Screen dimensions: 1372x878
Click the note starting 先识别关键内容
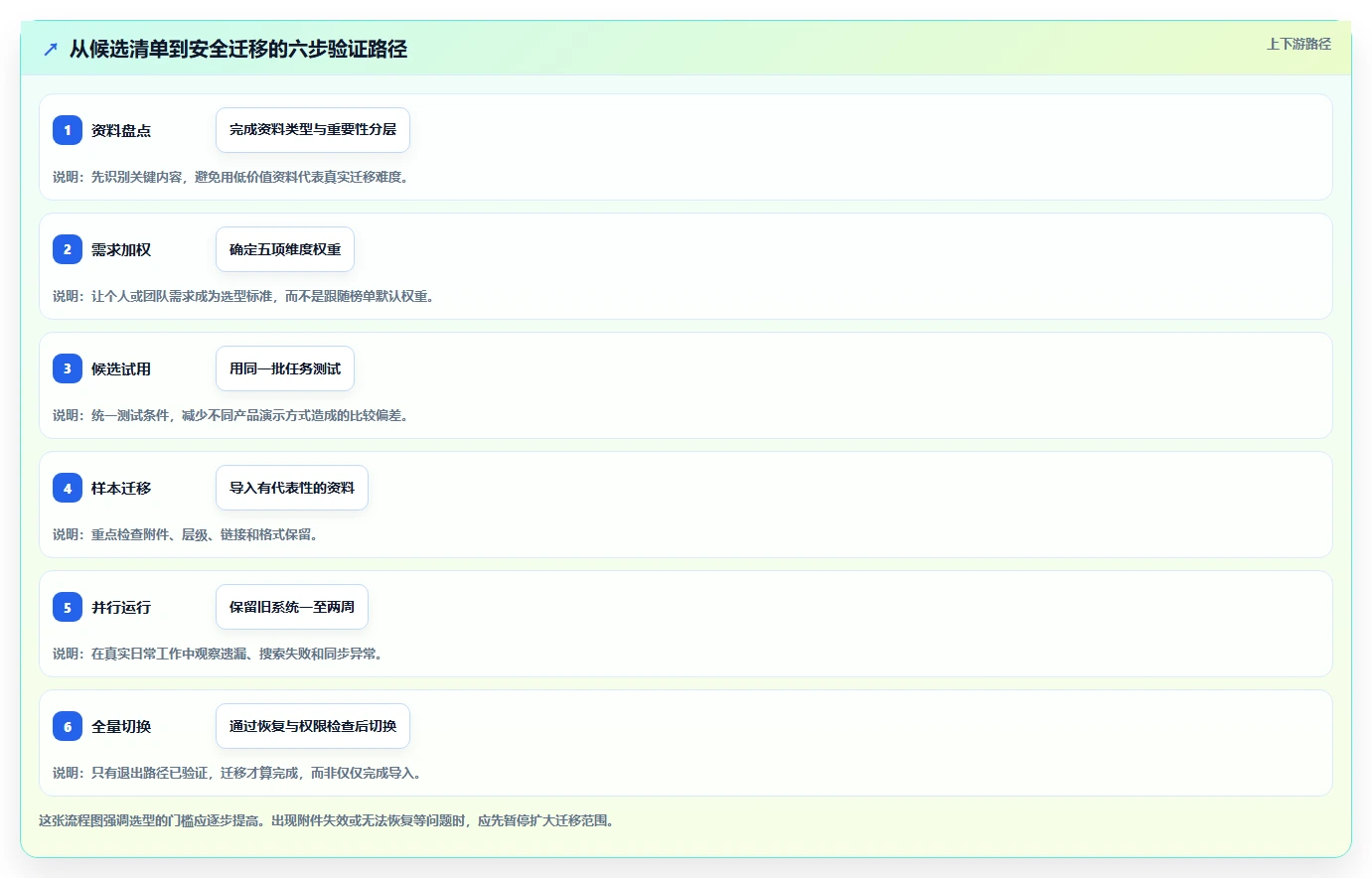pos(231,177)
